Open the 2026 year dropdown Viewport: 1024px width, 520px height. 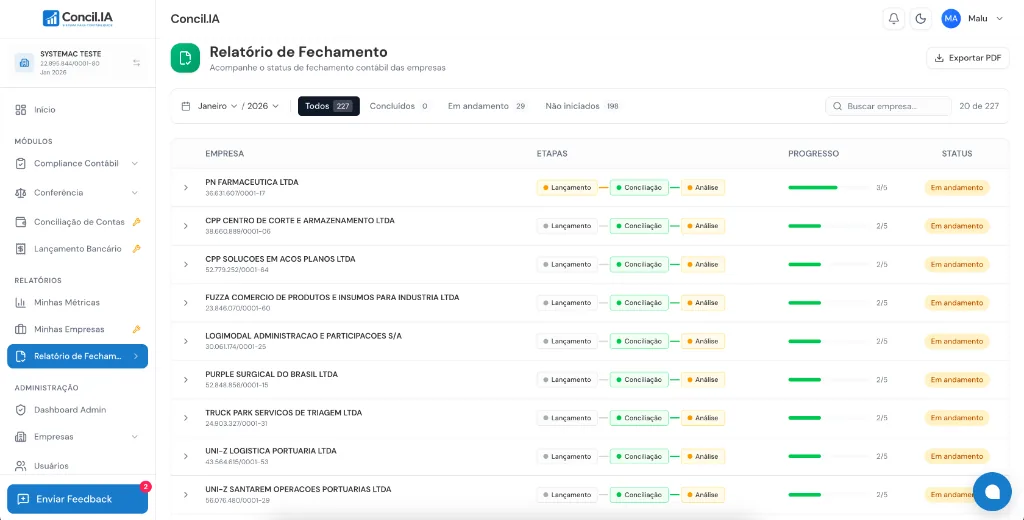pyautogui.click(x=263, y=106)
